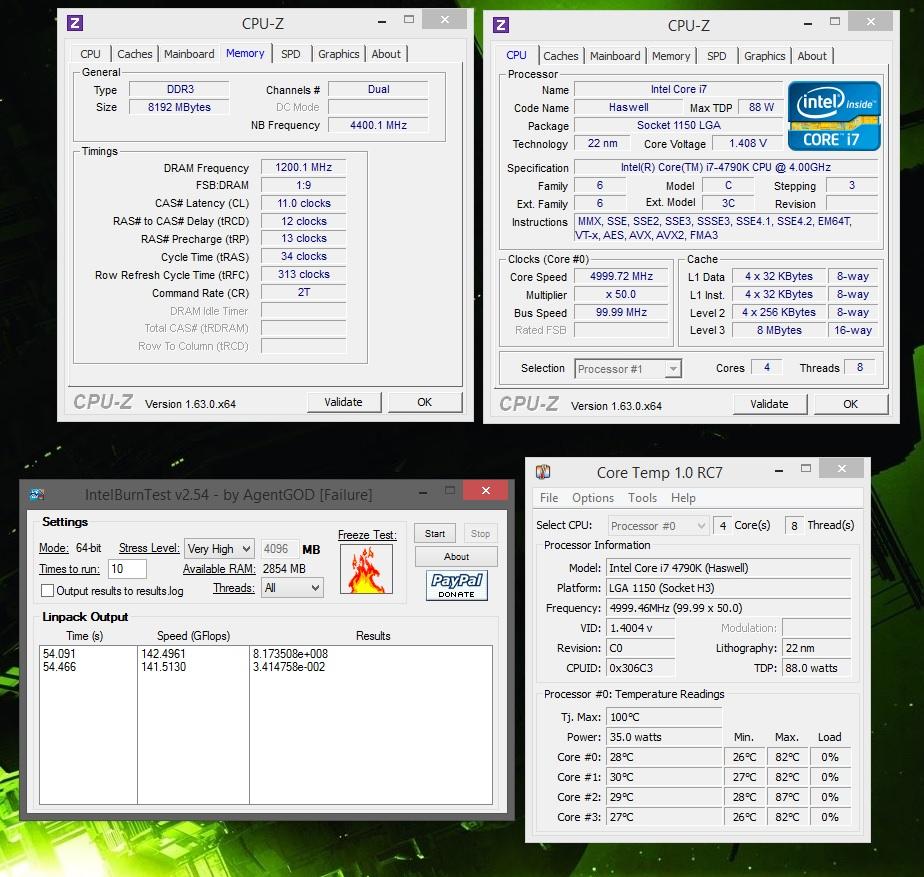
Task: Open SPD tab in left CPU-Z window
Action: coord(291,54)
